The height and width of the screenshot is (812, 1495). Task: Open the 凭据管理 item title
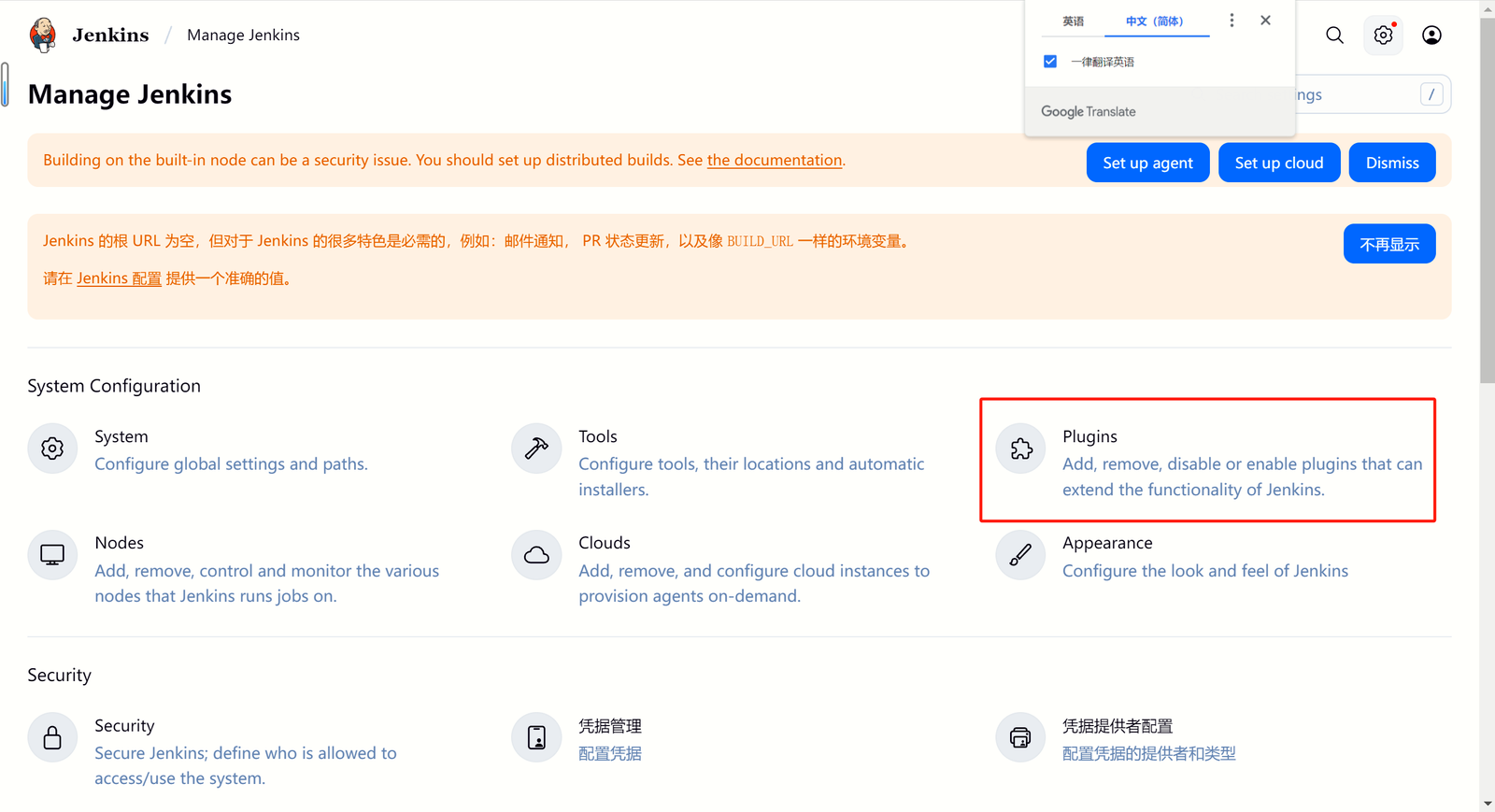pyautogui.click(x=610, y=726)
